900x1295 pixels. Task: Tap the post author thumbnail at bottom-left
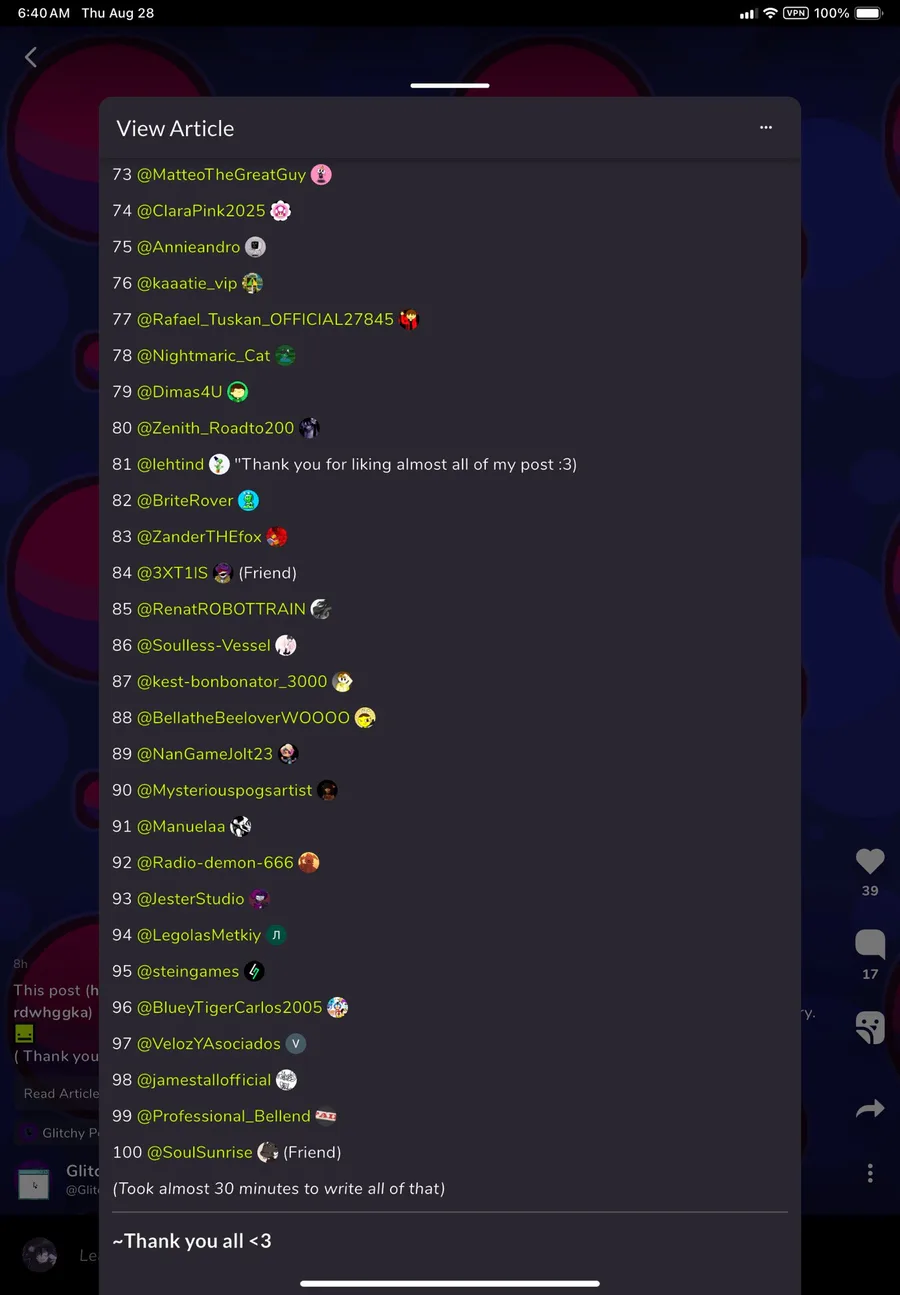click(33, 1181)
